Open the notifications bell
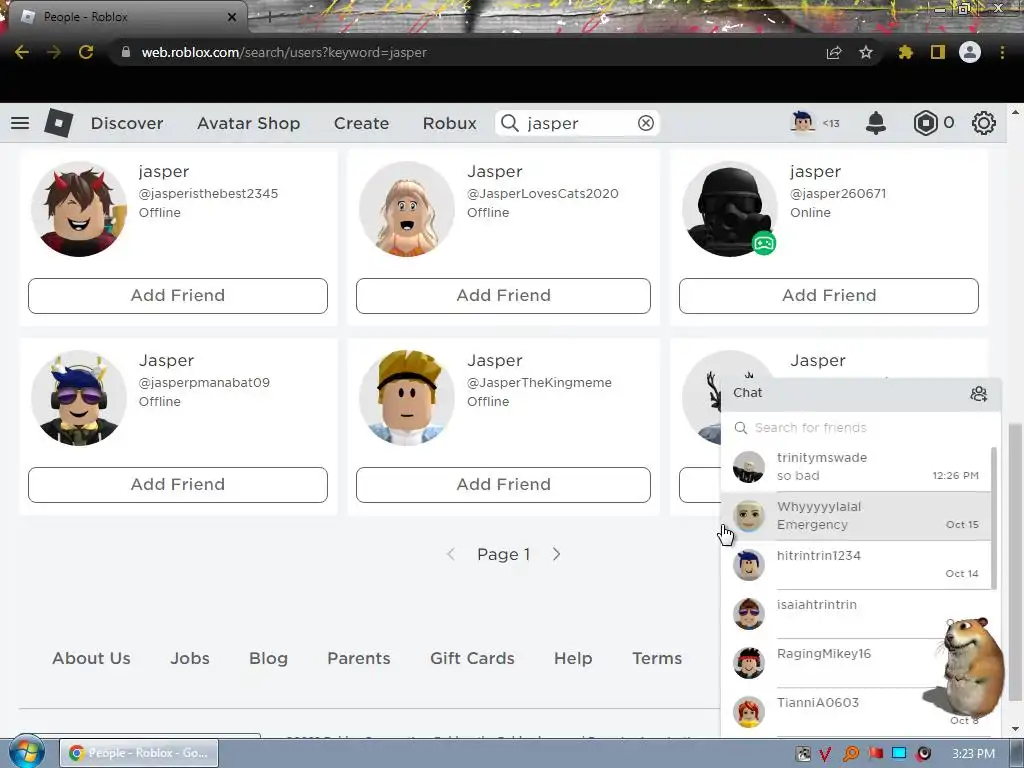 [x=876, y=123]
